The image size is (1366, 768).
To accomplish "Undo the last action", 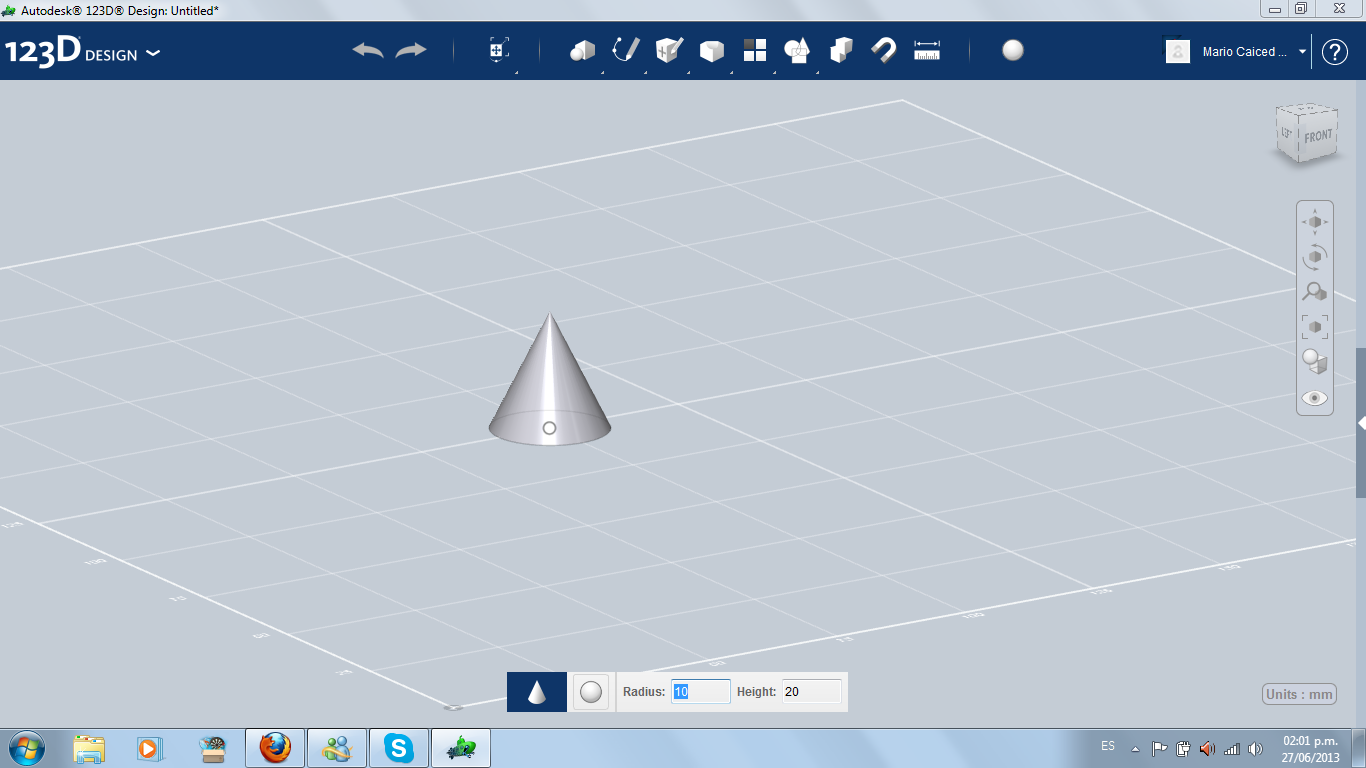I will point(368,50).
